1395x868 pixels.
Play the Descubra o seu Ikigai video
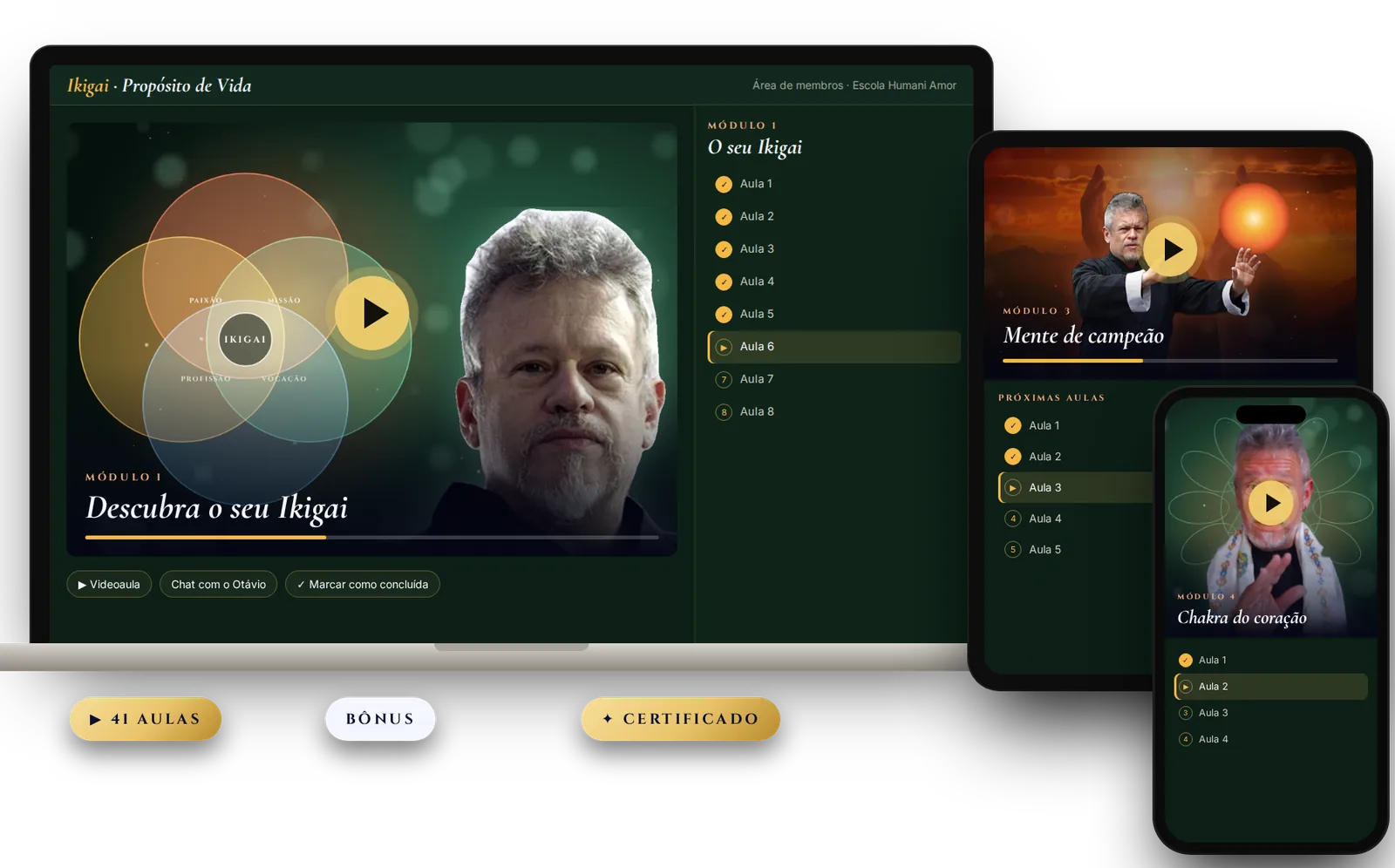pos(372,313)
